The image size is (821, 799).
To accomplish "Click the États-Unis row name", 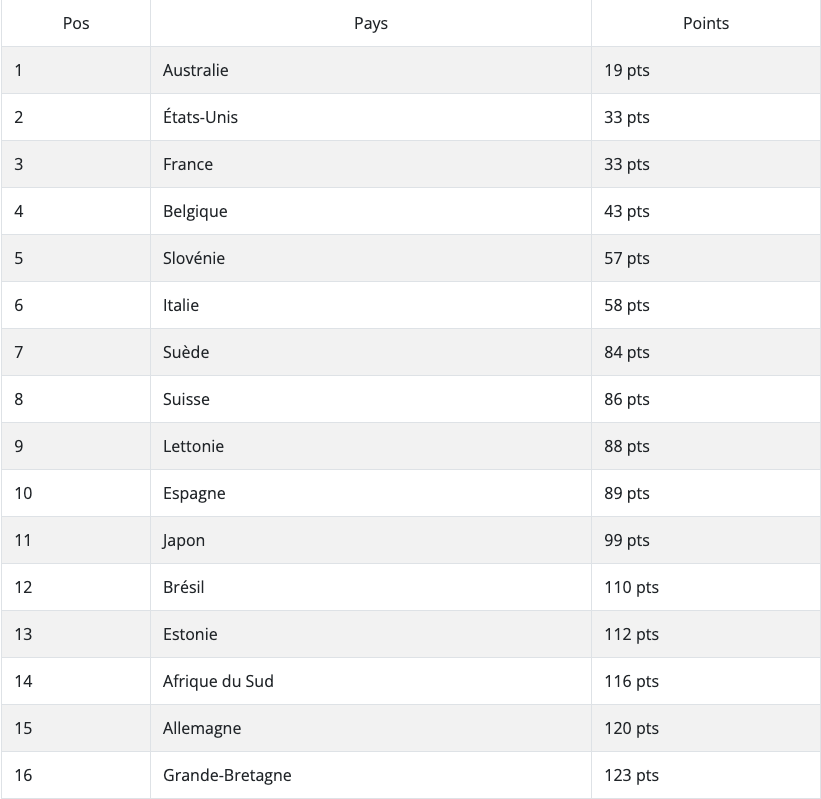I will [x=200, y=117].
